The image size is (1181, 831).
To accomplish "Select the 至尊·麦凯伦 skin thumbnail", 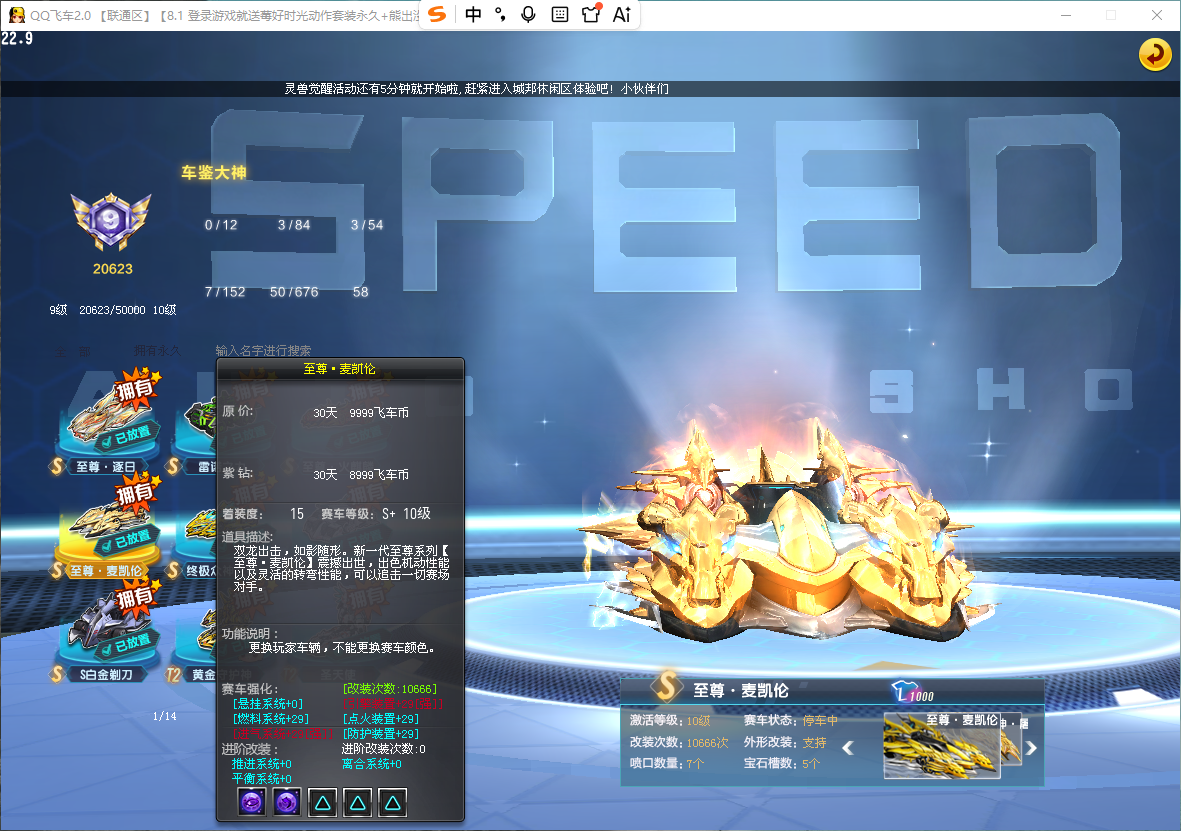I will [x=941, y=745].
